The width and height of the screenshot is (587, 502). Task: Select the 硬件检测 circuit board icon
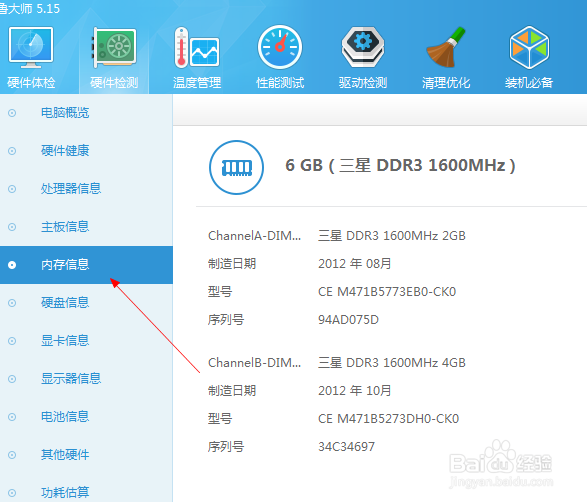[x=114, y=47]
